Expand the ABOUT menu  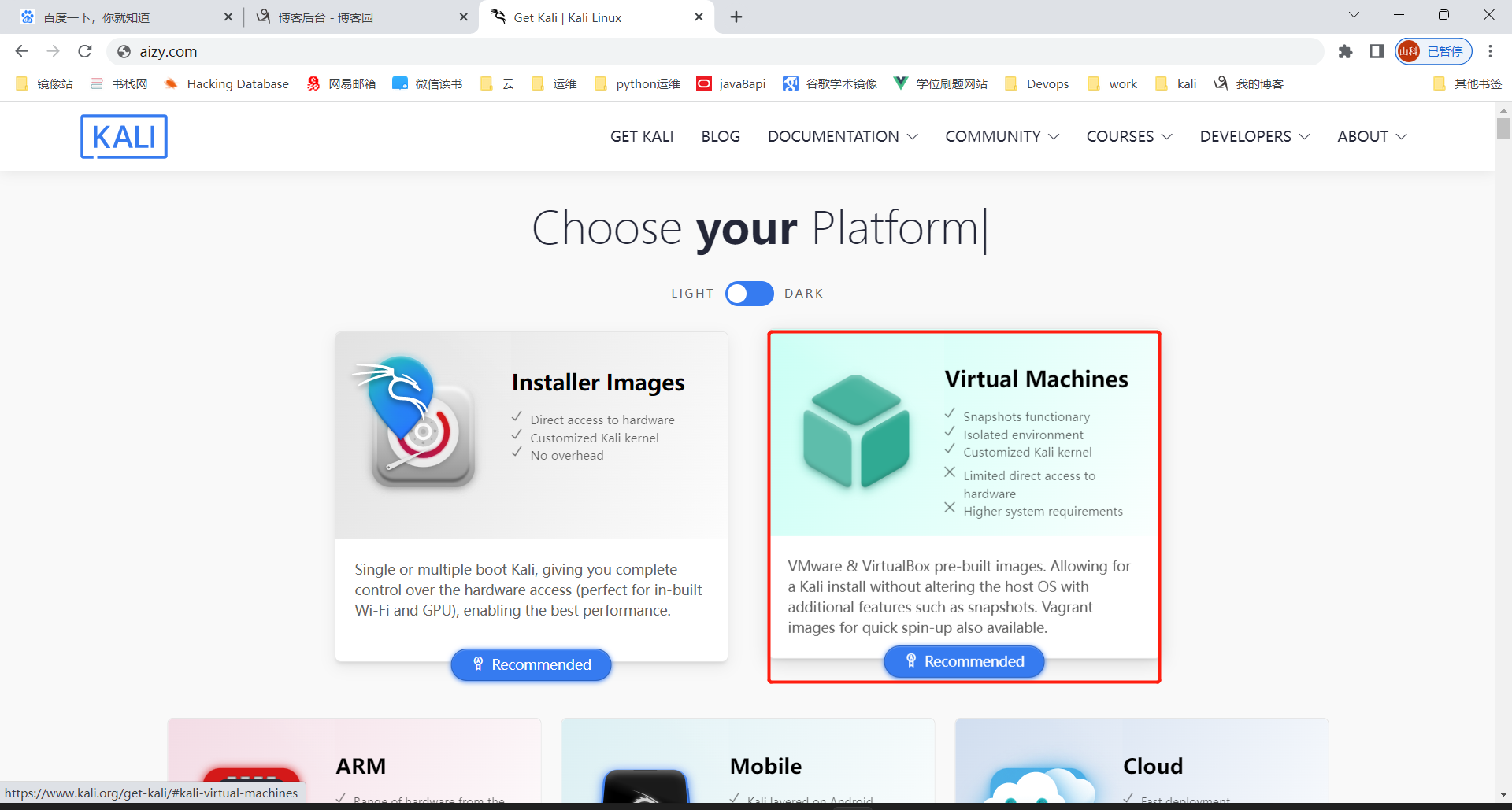coord(1372,136)
